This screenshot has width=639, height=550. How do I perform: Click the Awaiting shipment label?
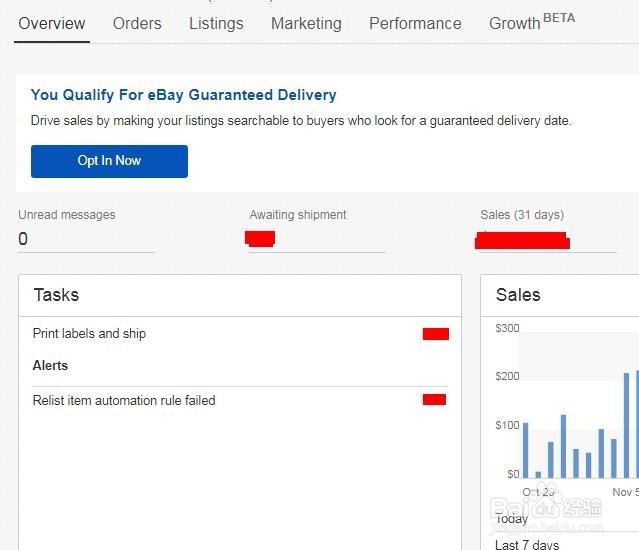click(x=298, y=215)
